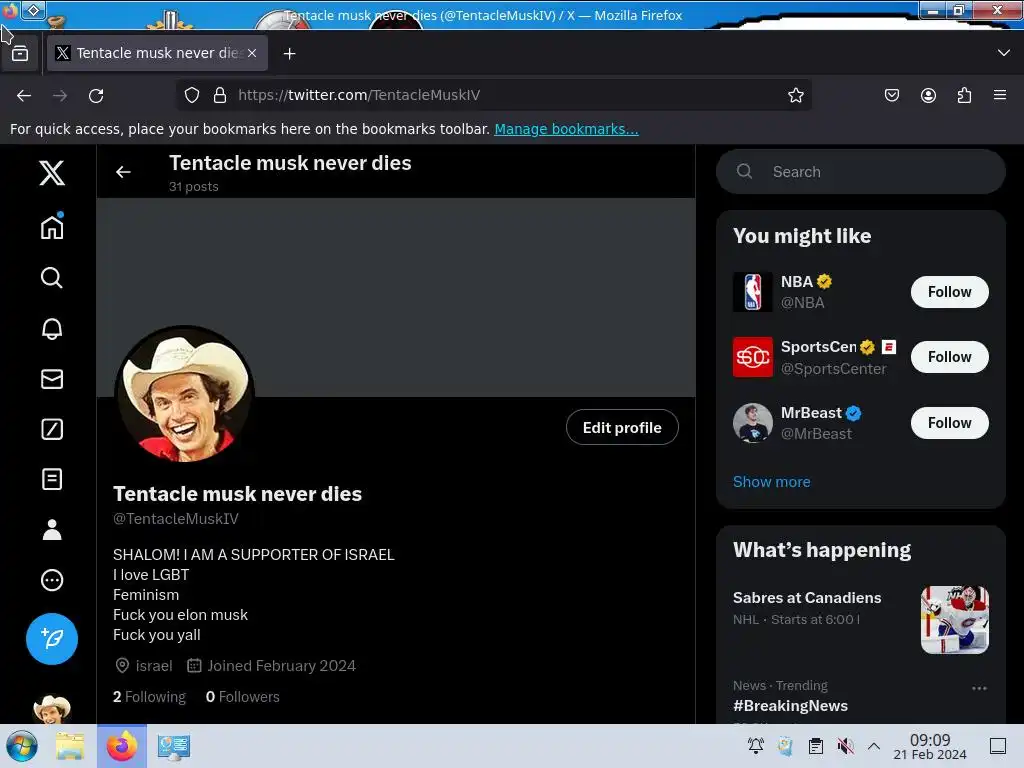Open #BreakingNews trending topic

790,706
